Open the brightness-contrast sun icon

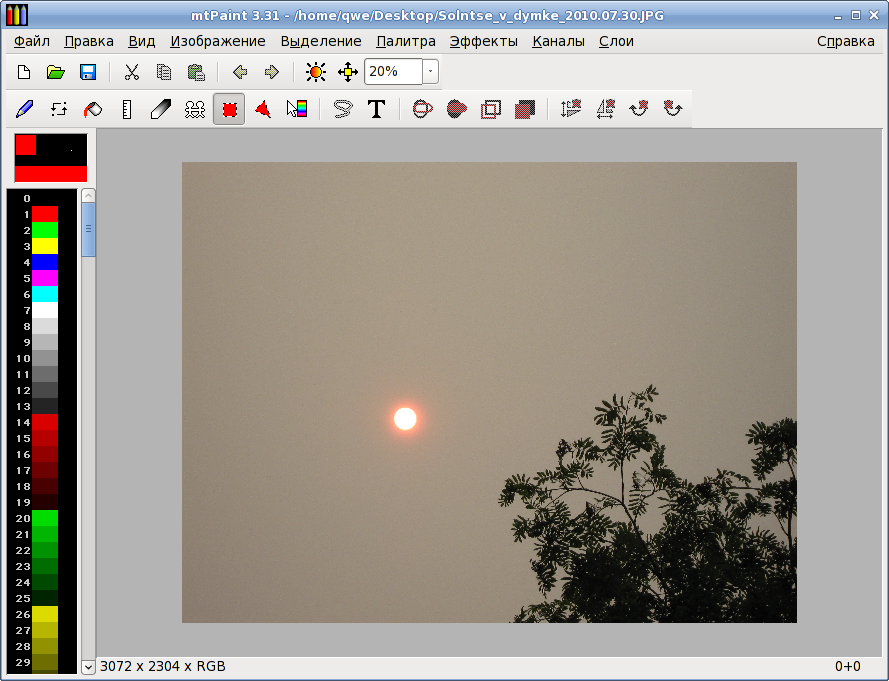316,72
